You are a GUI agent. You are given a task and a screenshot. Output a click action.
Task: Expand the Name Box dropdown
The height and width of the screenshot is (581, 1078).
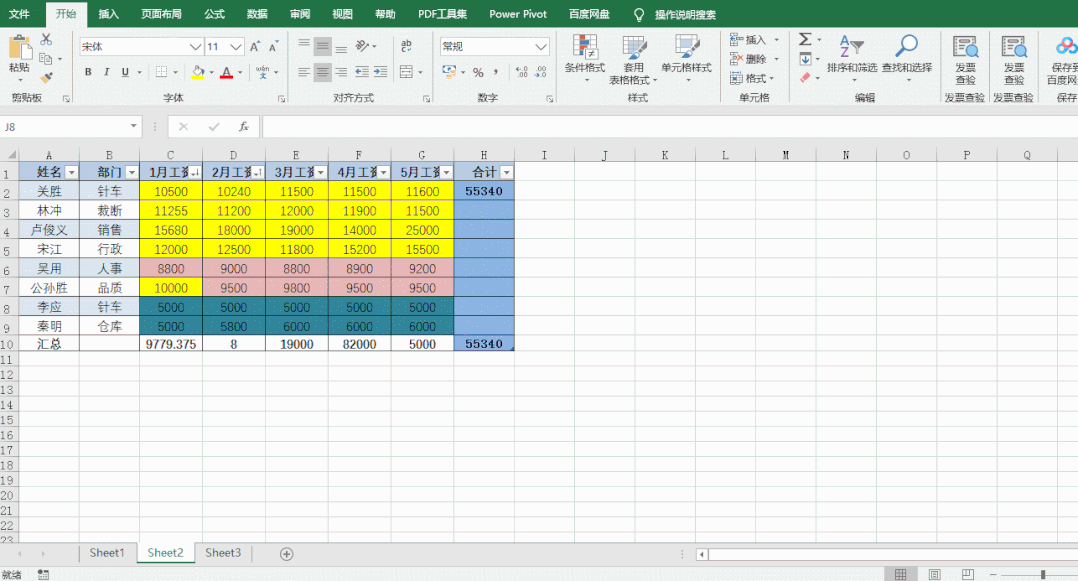click(x=133, y=127)
